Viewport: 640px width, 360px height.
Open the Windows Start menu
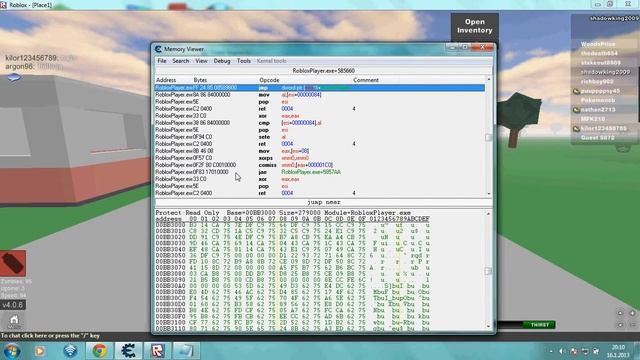click(x=11, y=351)
